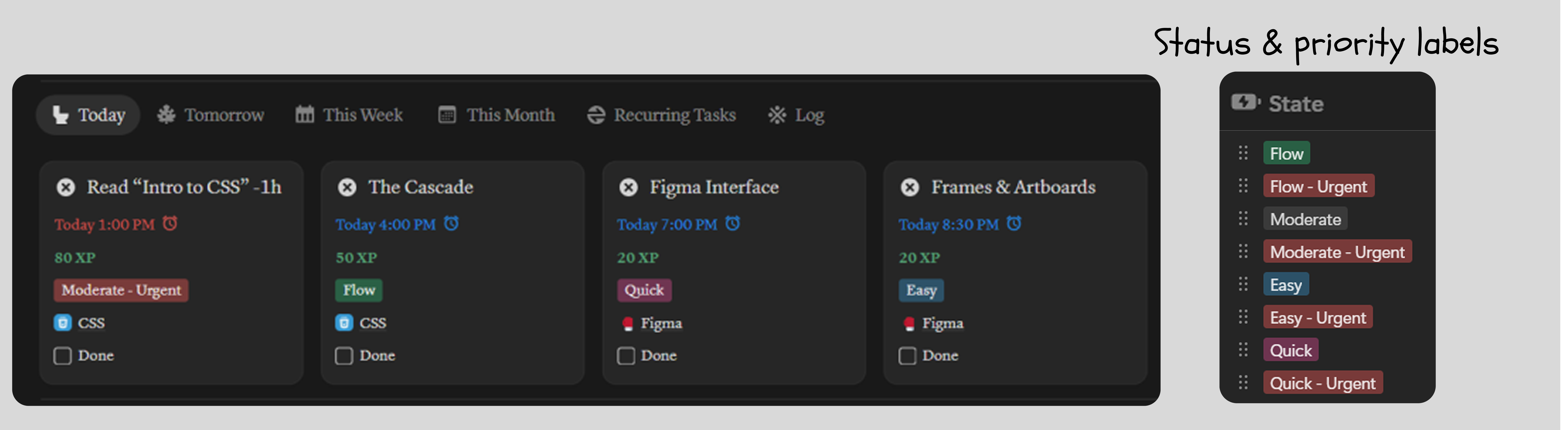Viewport: 1568px width, 430px height.
Task: Open The Cascade task title
Action: click(421, 187)
